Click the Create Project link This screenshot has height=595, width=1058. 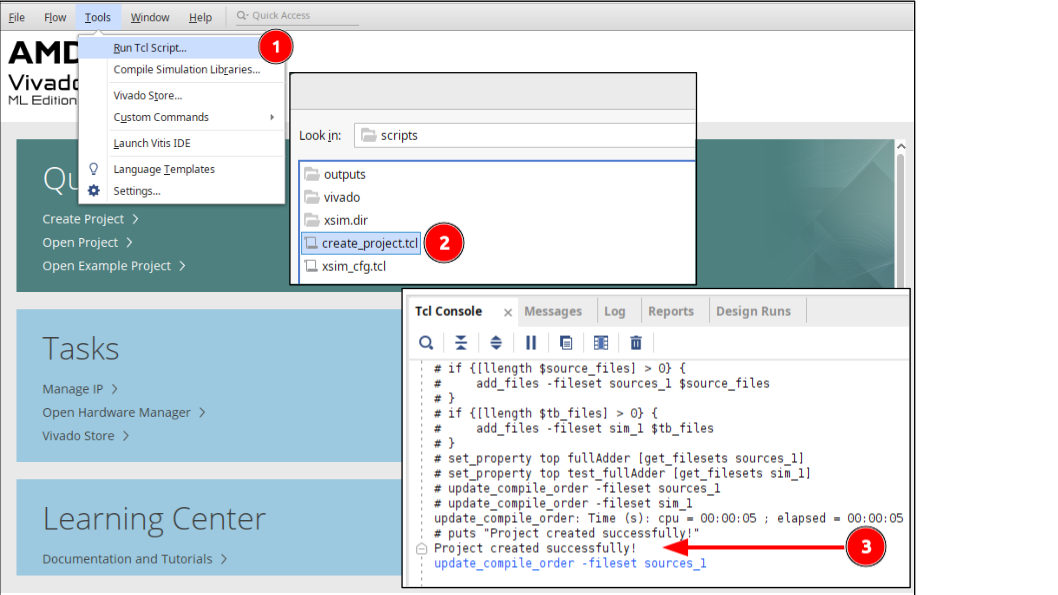tap(90, 219)
